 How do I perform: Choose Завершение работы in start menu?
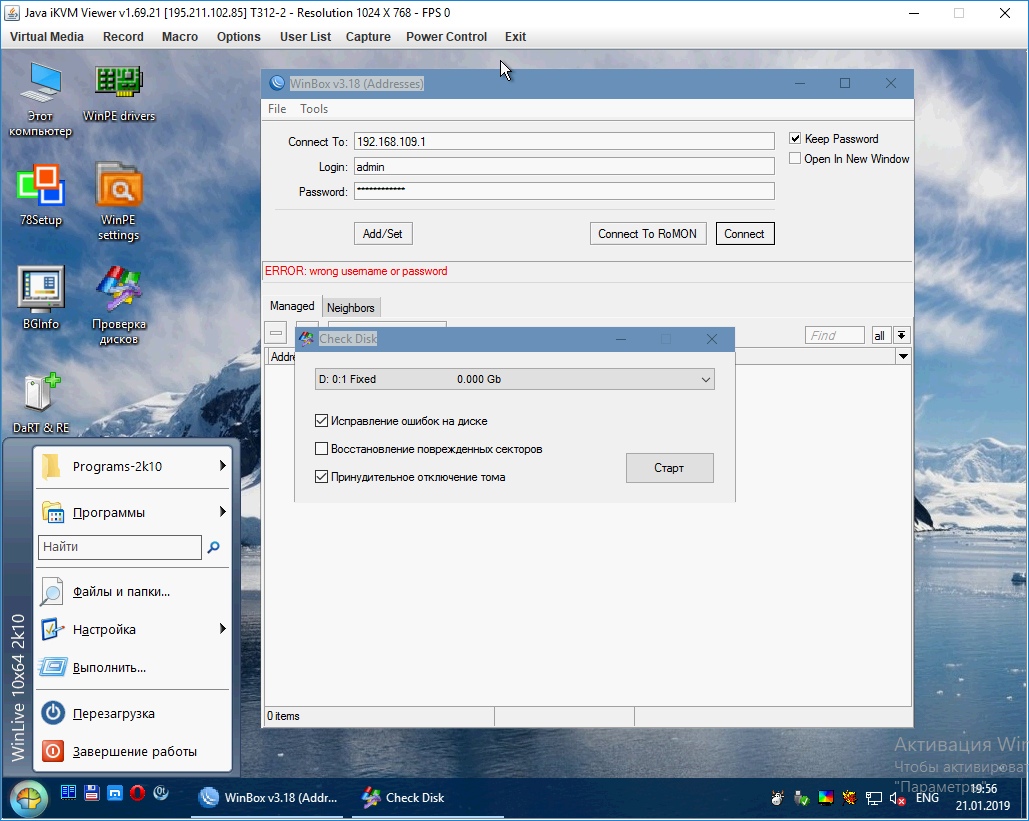pyautogui.click(x=134, y=751)
